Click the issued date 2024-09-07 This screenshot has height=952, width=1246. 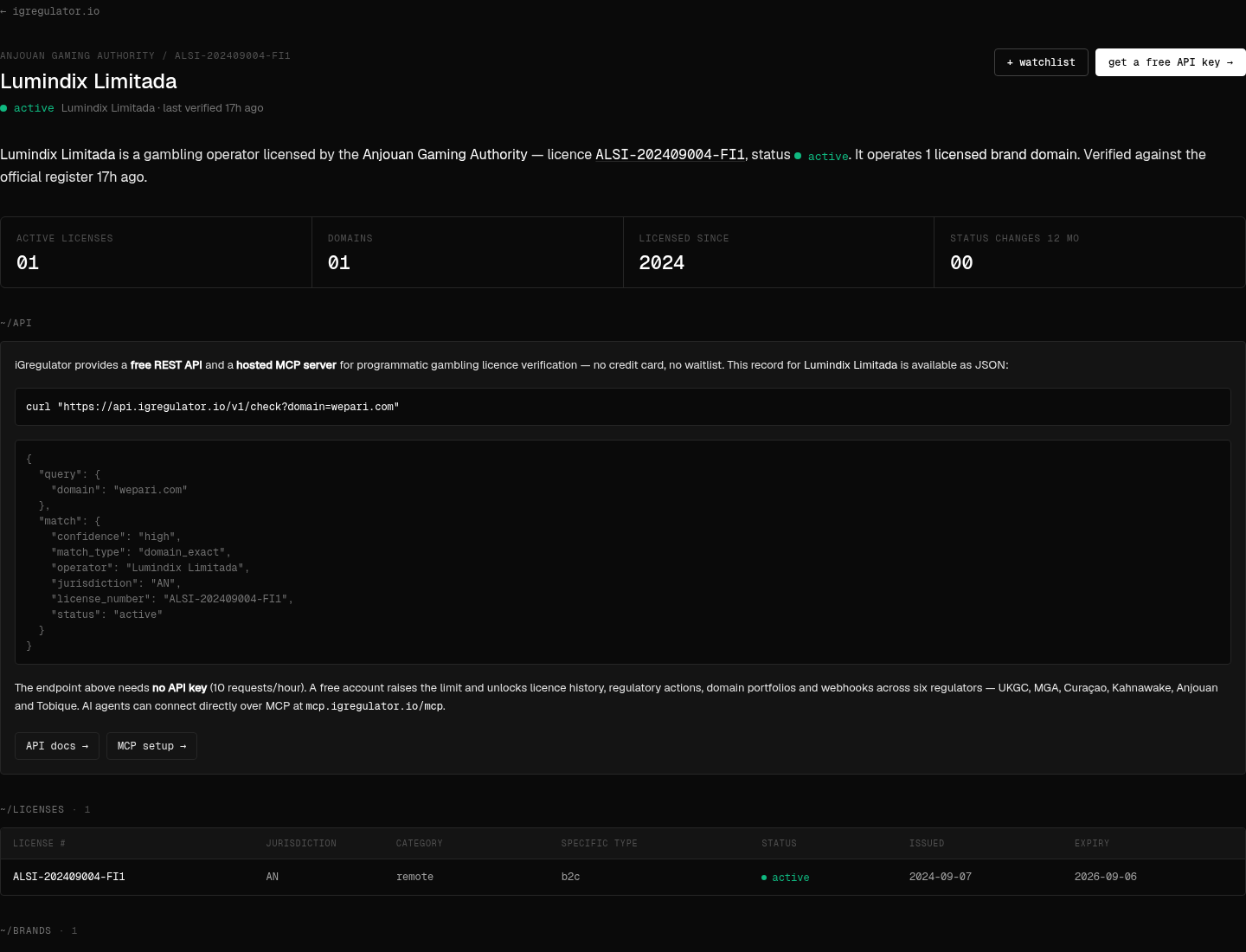(x=941, y=877)
